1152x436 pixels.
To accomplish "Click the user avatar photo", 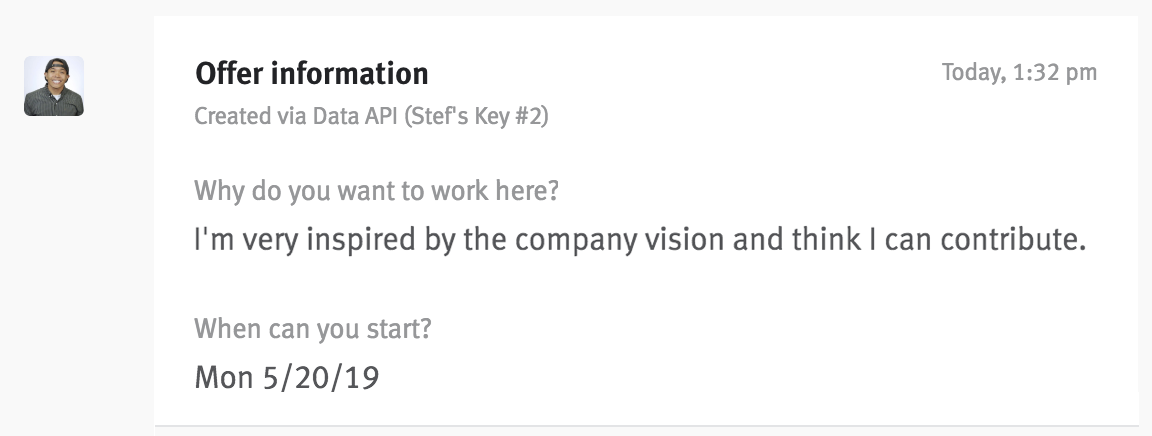I will (54, 86).
